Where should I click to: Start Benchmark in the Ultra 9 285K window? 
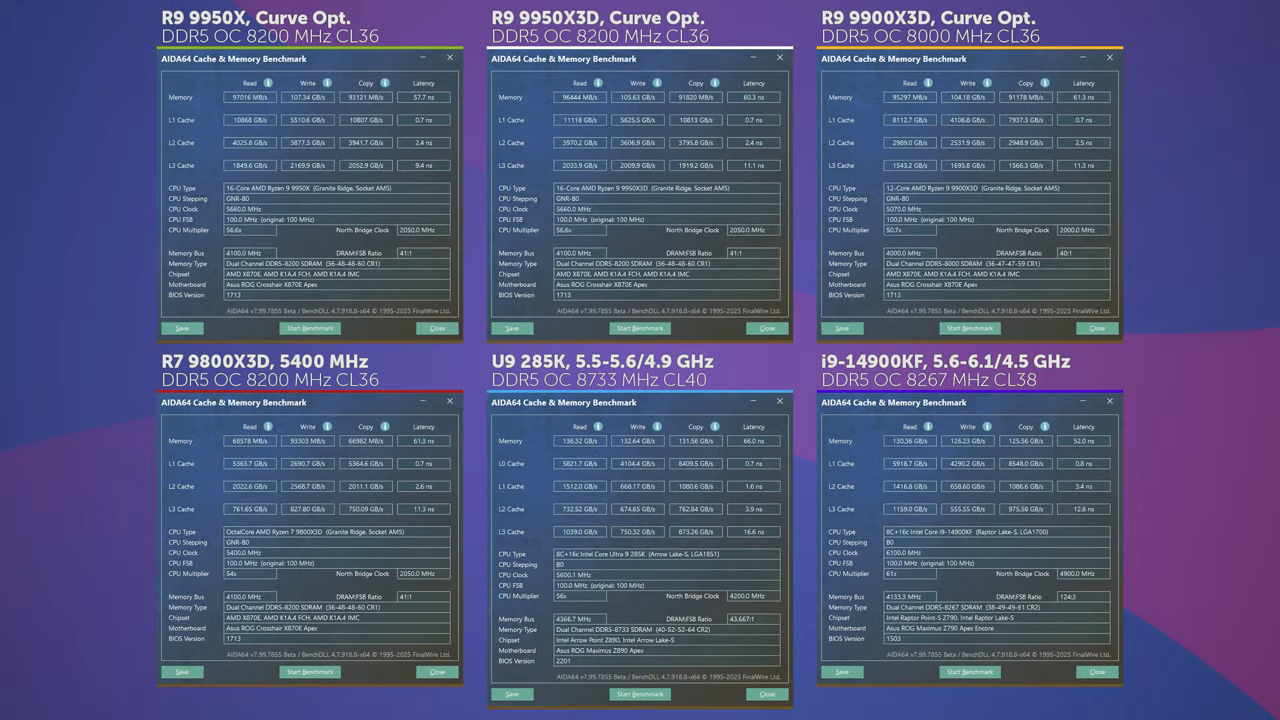click(x=640, y=694)
